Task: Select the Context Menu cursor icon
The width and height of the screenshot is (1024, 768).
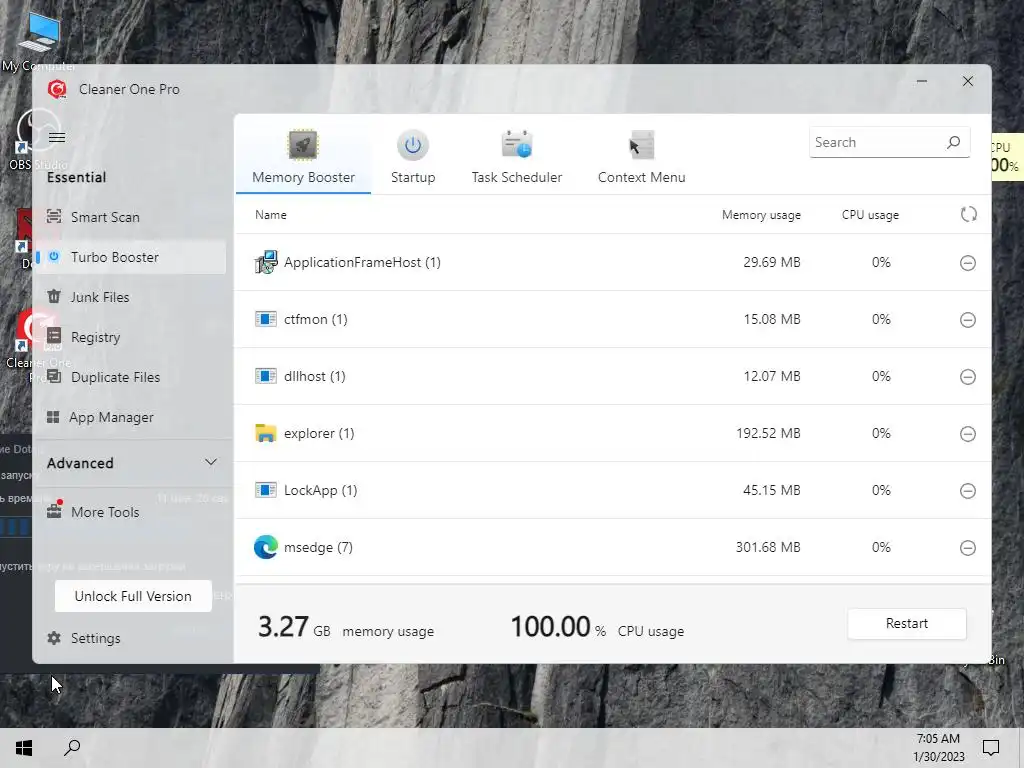Action: click(x=641, y=145)
